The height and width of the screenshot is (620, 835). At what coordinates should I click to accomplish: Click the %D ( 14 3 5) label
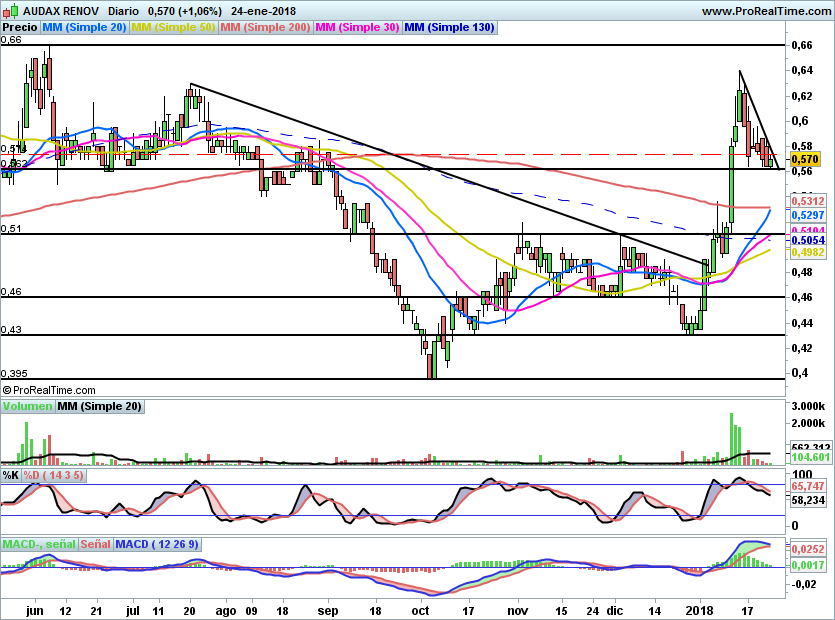pos(53,475)
